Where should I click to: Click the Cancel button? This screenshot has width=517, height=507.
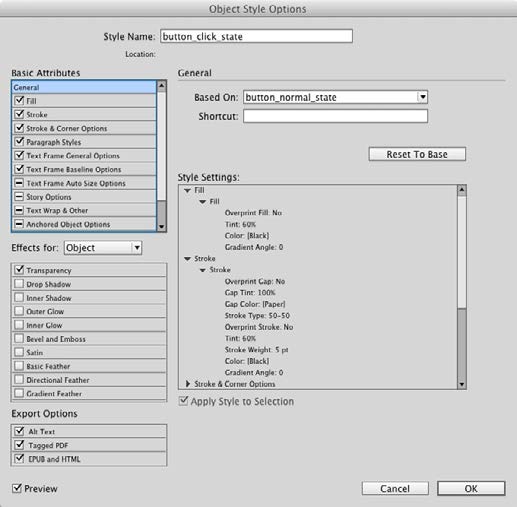point(395,488)
